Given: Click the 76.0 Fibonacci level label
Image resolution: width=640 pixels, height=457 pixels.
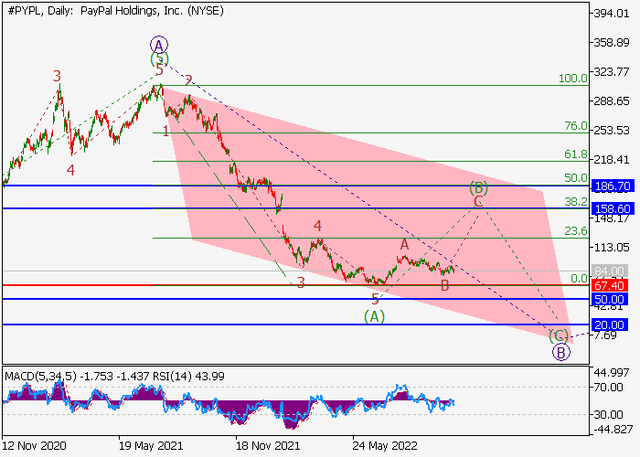Looking at the screenshot, I should [x=576, y=126].
